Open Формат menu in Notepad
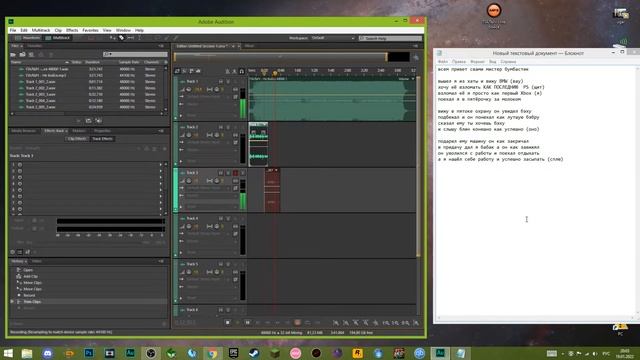This screenshot has width=640, height=360. pyautogui.click(x=477, y=62)
